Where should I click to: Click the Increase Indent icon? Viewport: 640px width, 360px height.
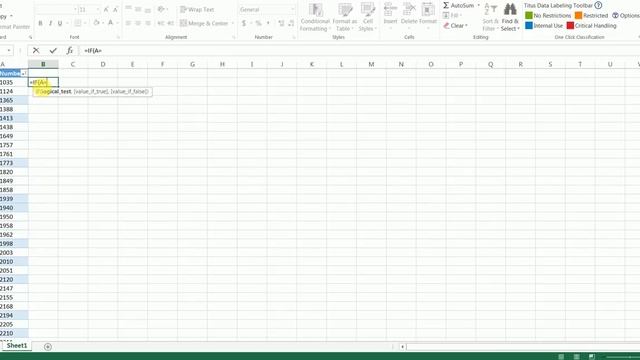point(171,23)
